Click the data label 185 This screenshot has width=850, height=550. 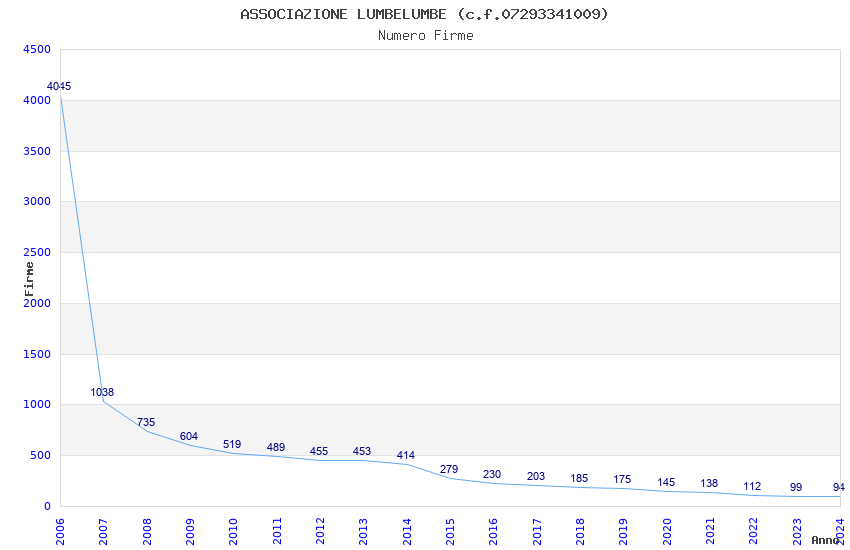click(x=579, y=478)
